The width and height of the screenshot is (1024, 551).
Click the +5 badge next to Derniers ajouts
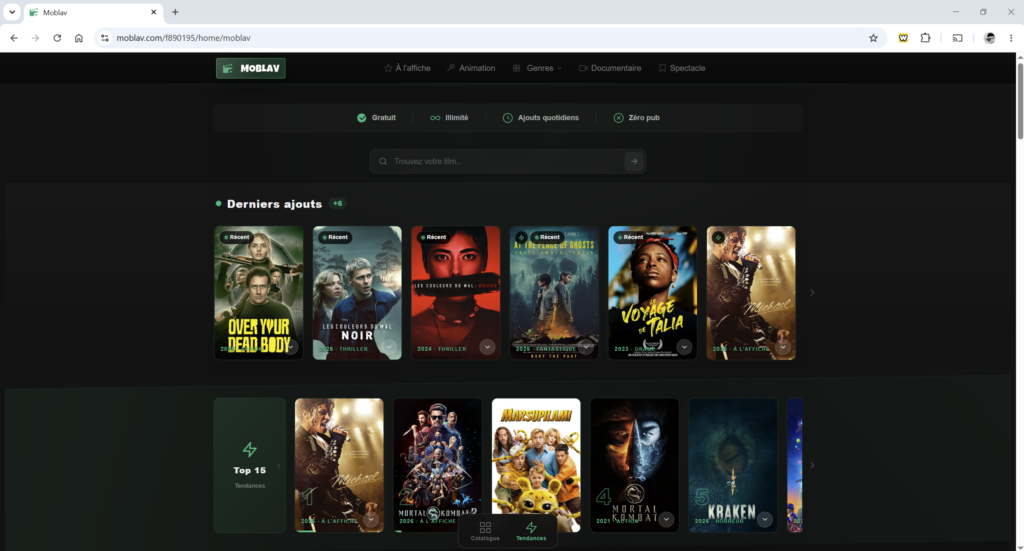tap(337, 204)
